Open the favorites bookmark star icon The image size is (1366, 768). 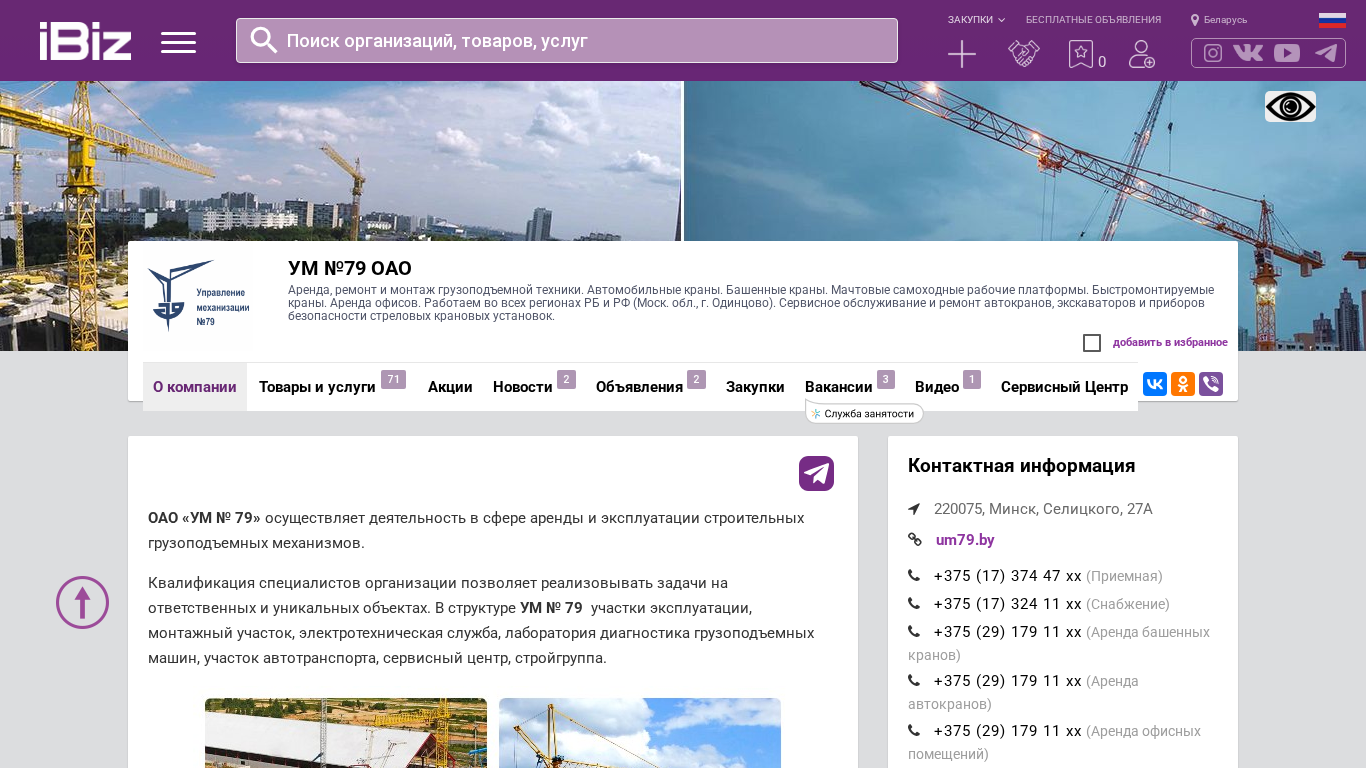[1081, 54]
